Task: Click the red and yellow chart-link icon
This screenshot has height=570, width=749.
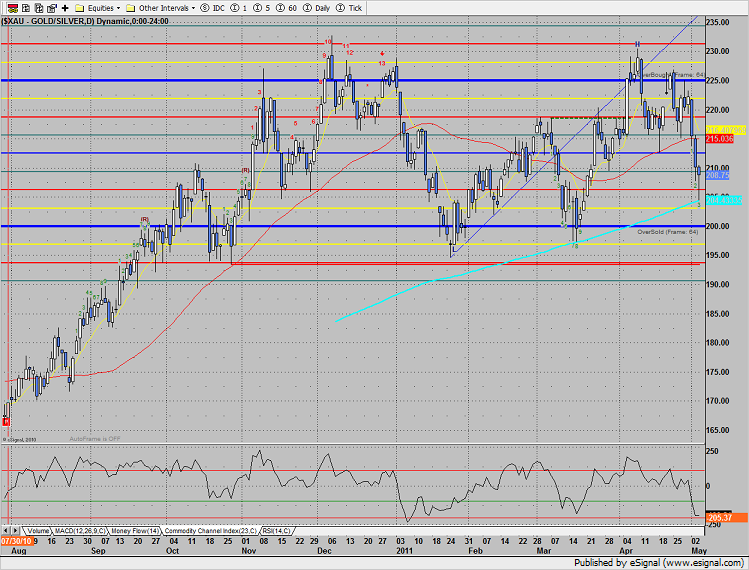Action: [x=13, y=8]
